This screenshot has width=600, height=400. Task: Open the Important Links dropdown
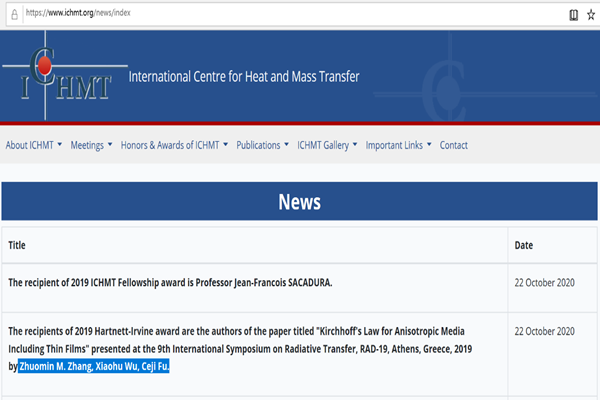[398, 145]
